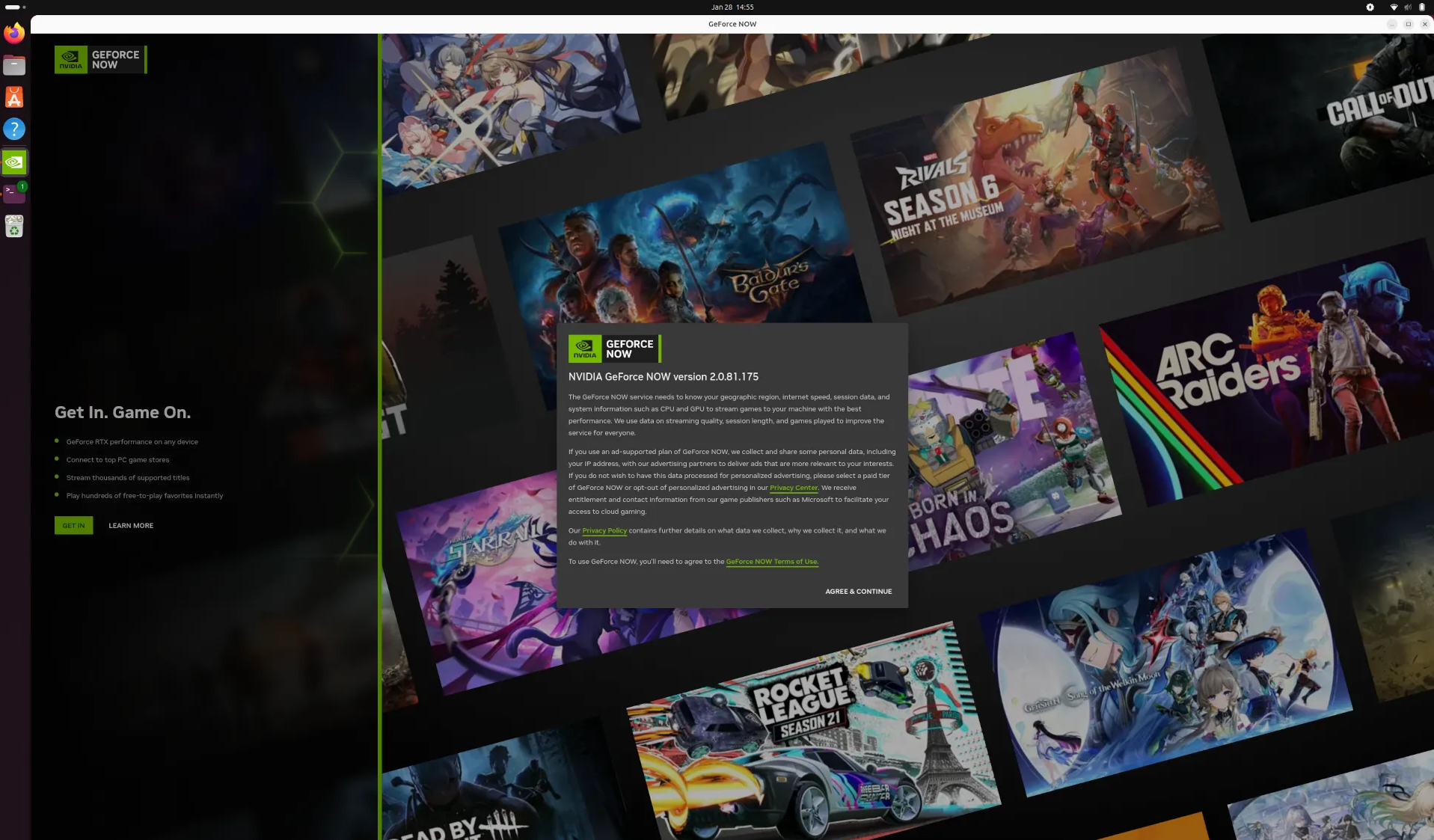Click the green Get In button
The height and width of the screenshot is (840, 1434).
pos(73,526)
